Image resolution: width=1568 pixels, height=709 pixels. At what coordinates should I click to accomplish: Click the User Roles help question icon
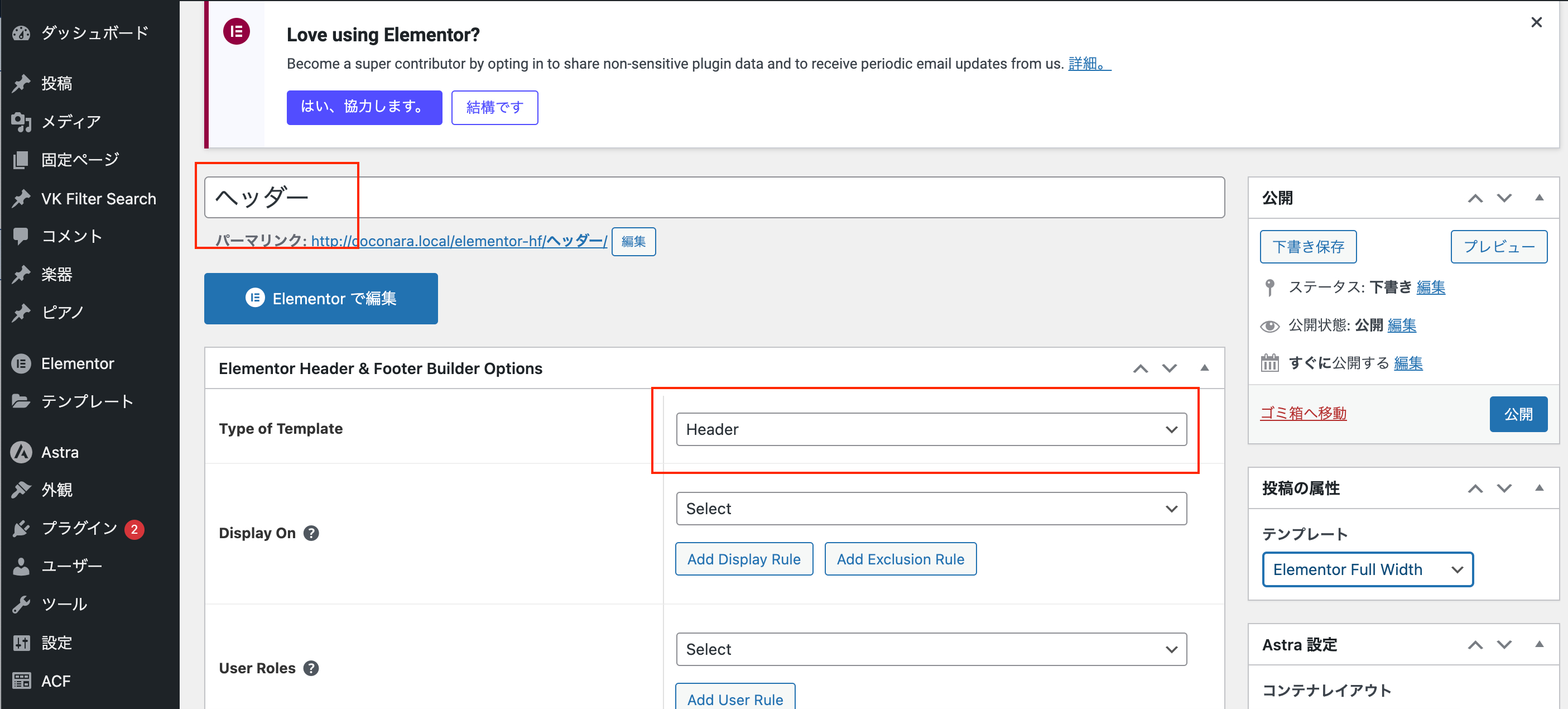click(311, 668)
